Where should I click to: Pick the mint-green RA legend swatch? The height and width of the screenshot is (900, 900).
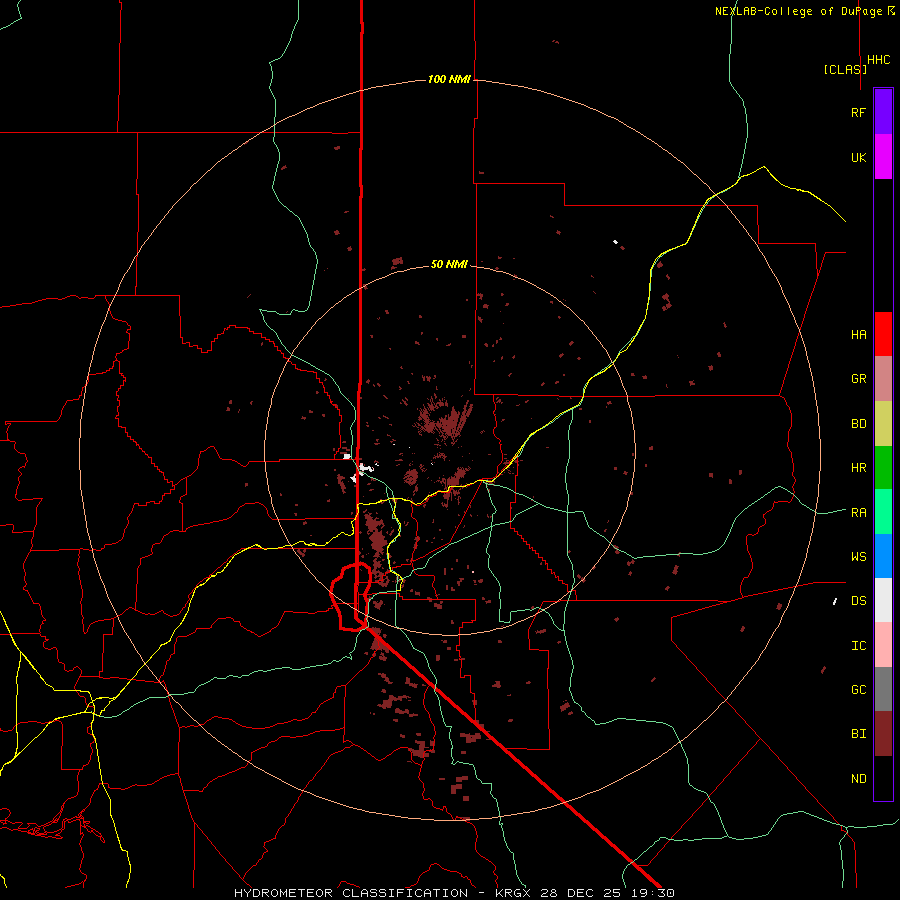coord(883,512)
